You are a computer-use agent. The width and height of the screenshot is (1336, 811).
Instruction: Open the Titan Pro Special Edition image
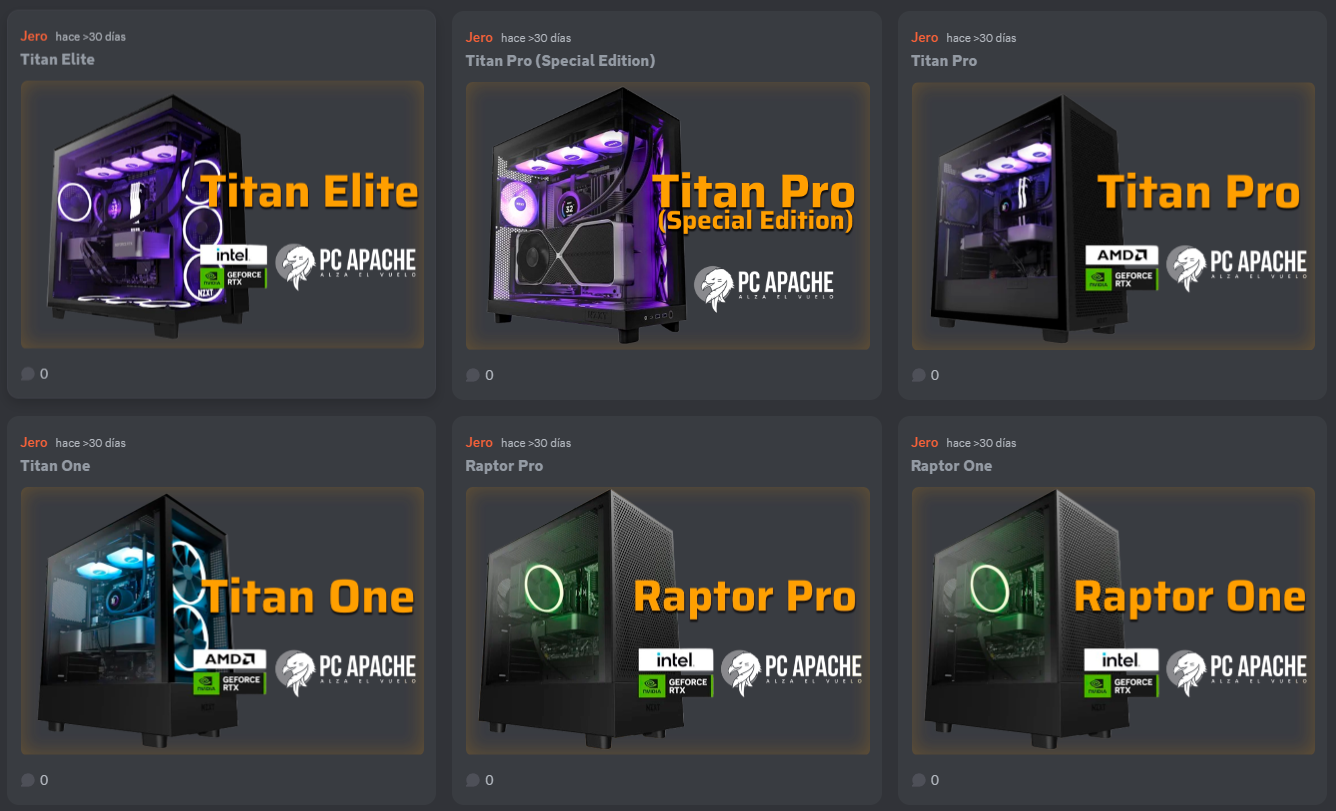pos(668,216)
